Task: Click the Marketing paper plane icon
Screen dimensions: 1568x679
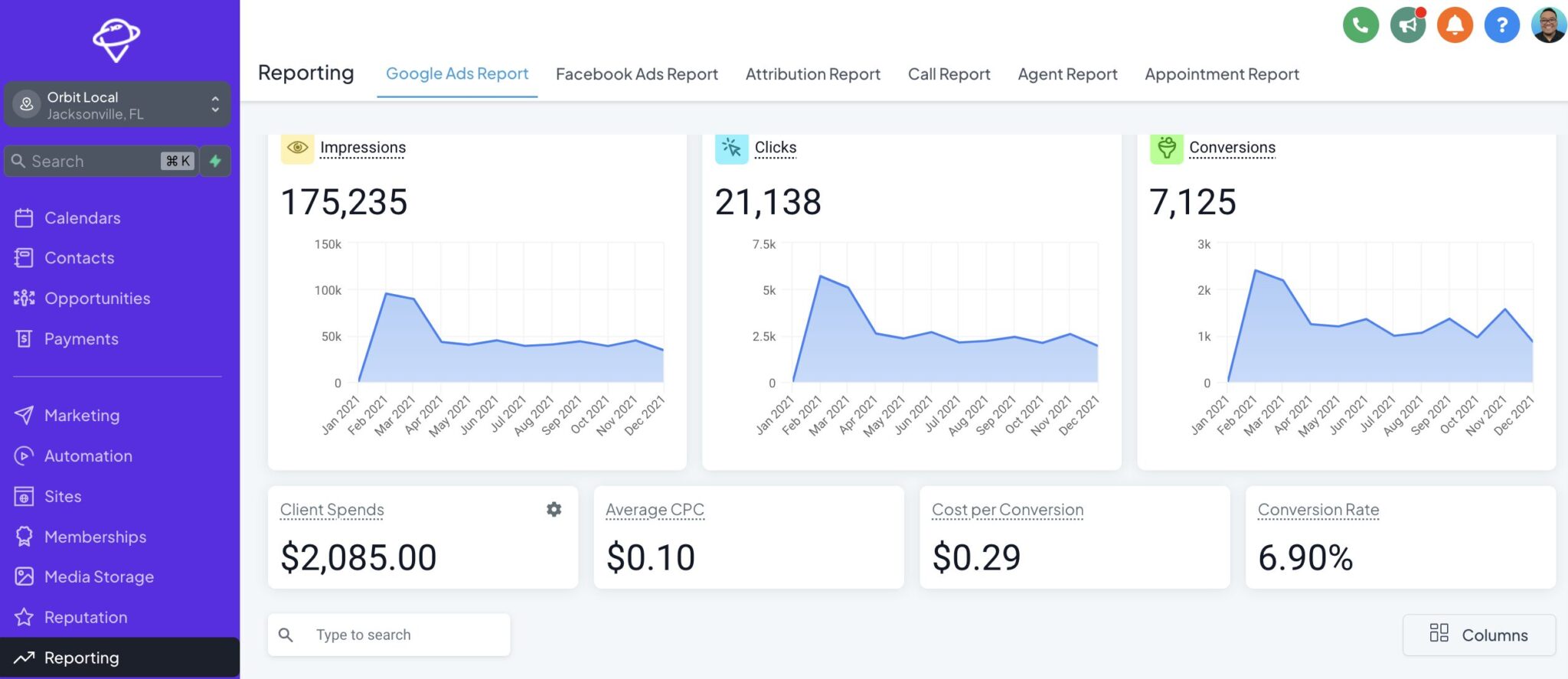Action: pyautogui.click(x=24, y=416)
